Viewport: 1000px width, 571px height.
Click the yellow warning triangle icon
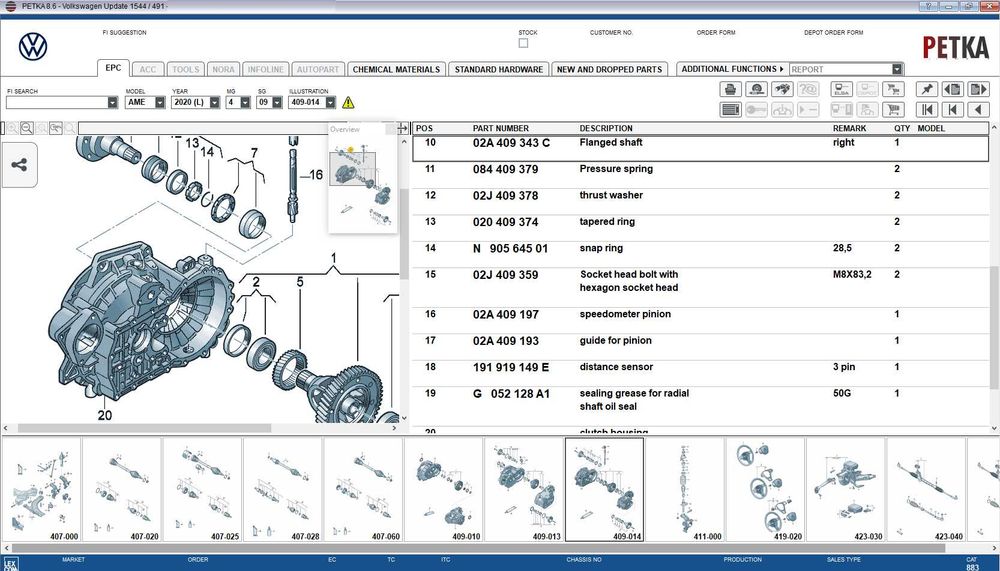(x=348, y=102)
